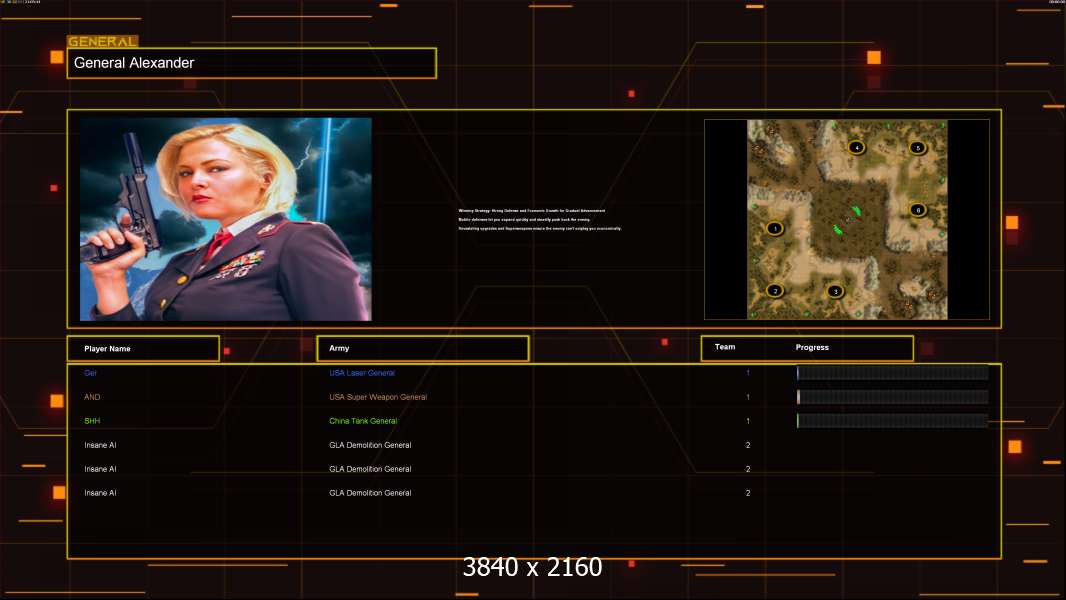Viewport: 1066px width, 600px height.
Task: Click the General Alexander portrait image
Action: [226, 219]
